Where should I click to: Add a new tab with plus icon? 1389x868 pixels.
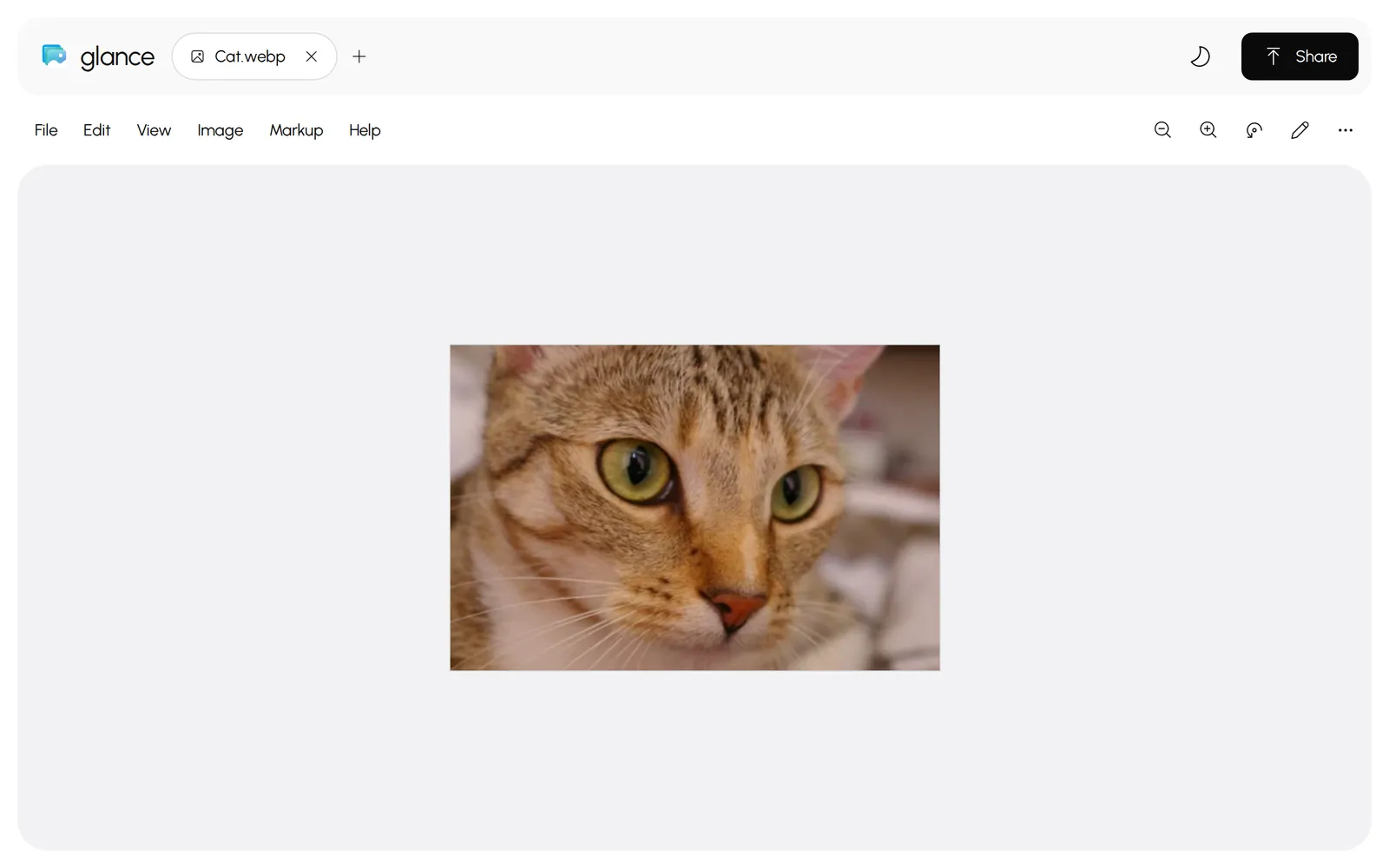359,56
